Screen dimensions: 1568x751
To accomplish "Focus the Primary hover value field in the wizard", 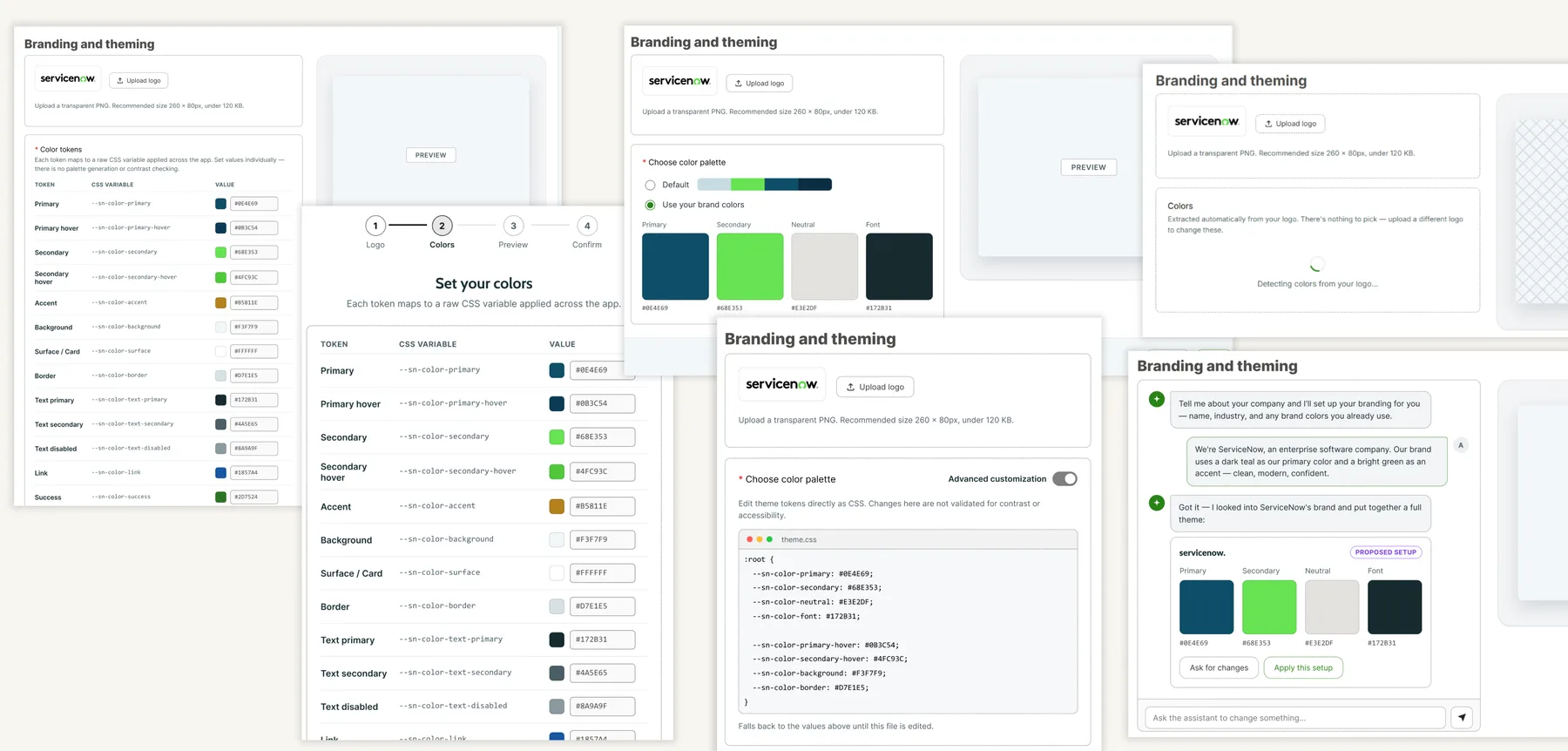I will [602, 404].
